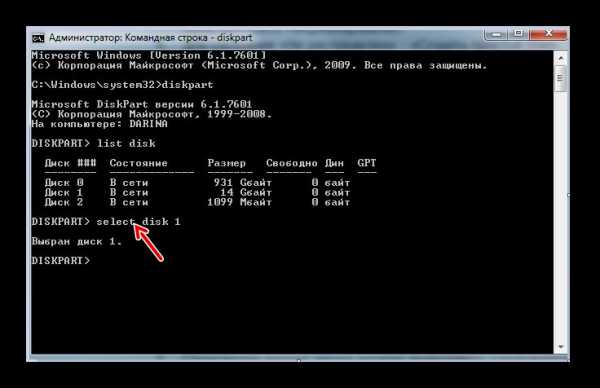
Task: Click the window title bar text
Action: [x=150, y=38]
